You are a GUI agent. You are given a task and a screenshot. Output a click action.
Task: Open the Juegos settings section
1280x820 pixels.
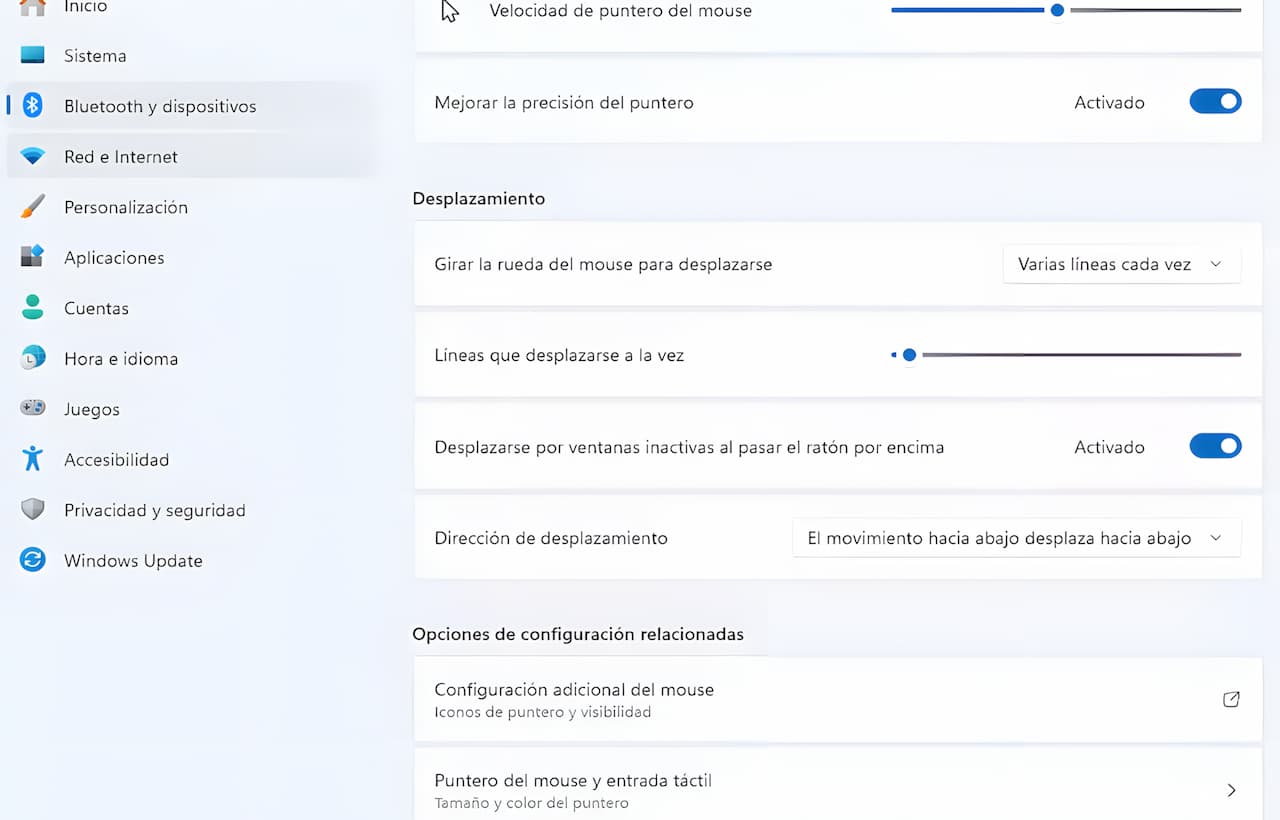[92, 409]
